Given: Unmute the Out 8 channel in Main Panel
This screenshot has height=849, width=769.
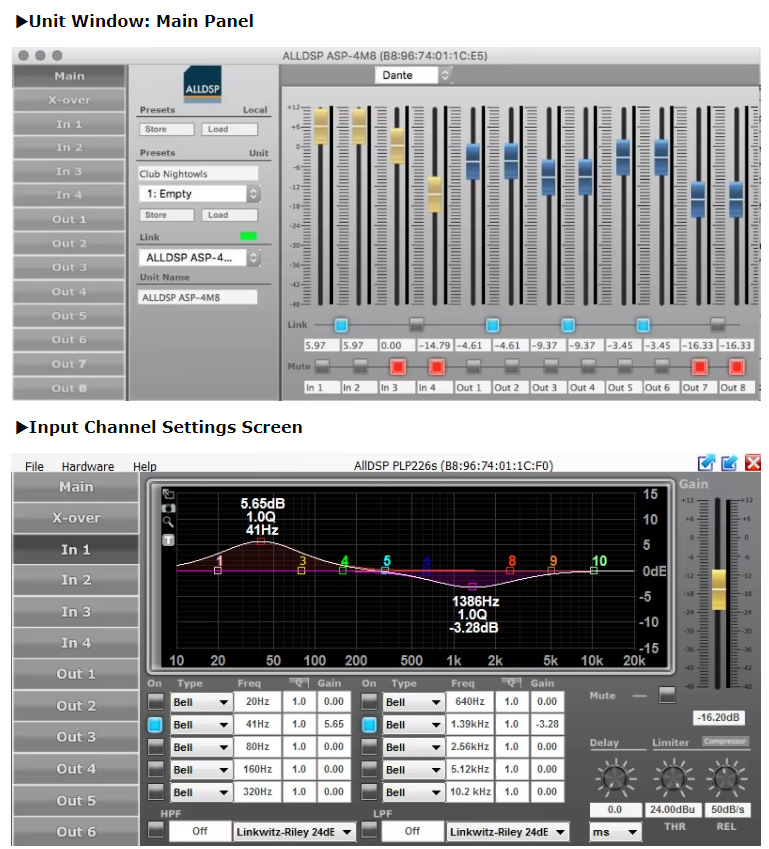Looking at the screenshot, I should (x=737, y=367).
